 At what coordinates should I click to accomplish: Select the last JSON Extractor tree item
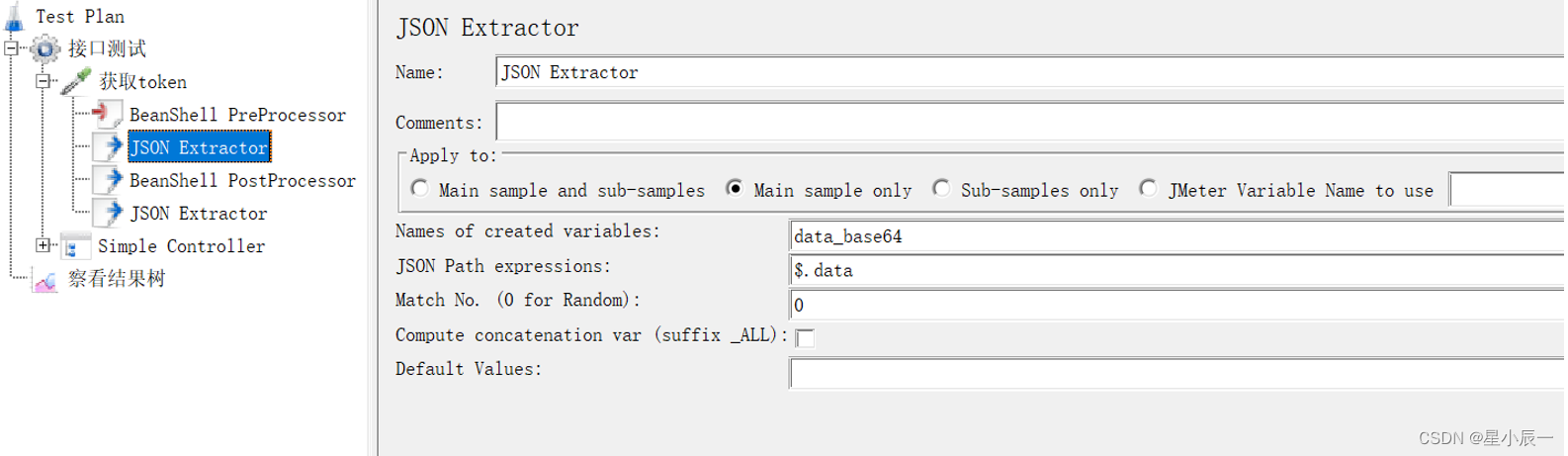click(x=198, y=214)
